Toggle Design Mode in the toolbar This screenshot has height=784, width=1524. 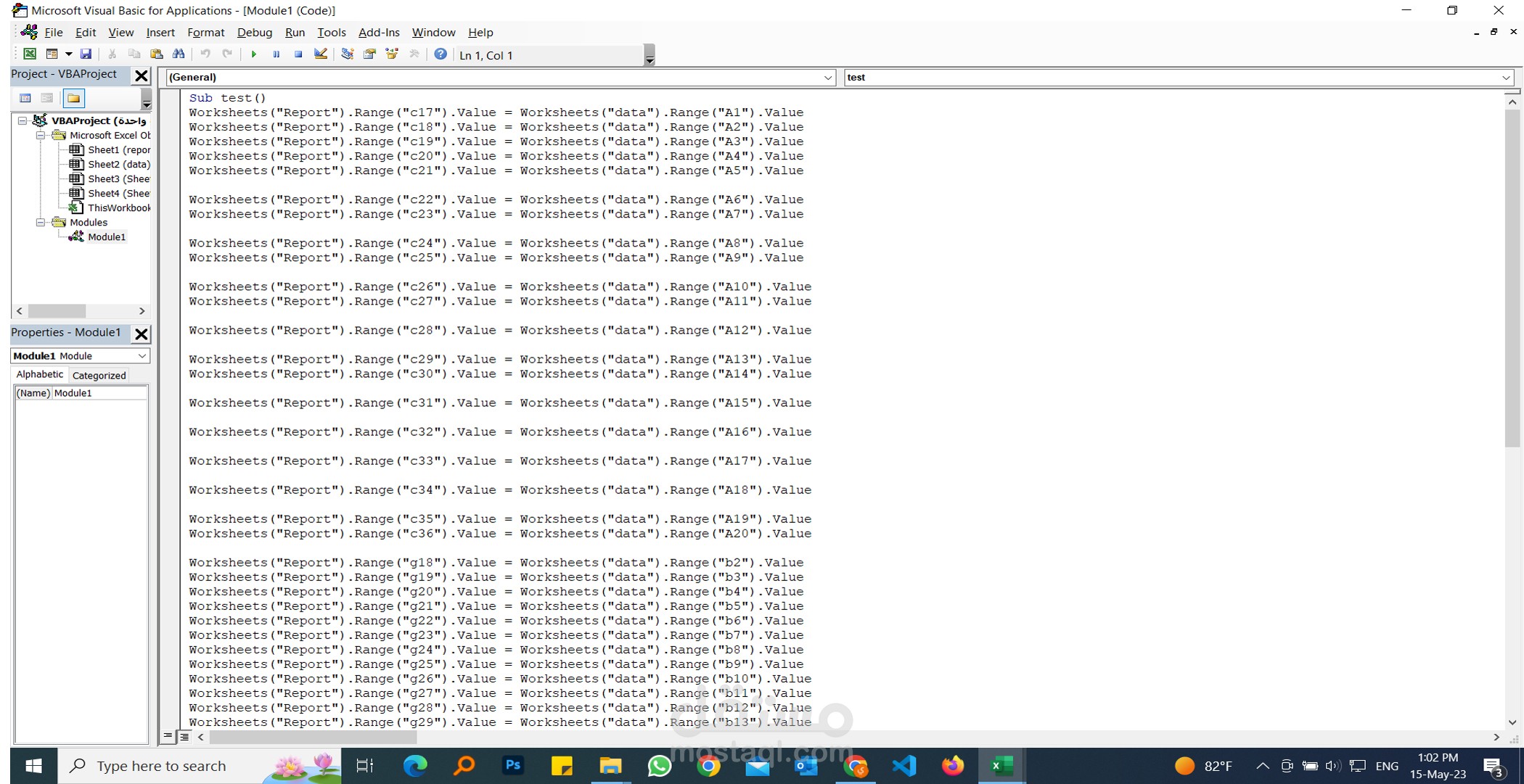[x=321, y=54]
